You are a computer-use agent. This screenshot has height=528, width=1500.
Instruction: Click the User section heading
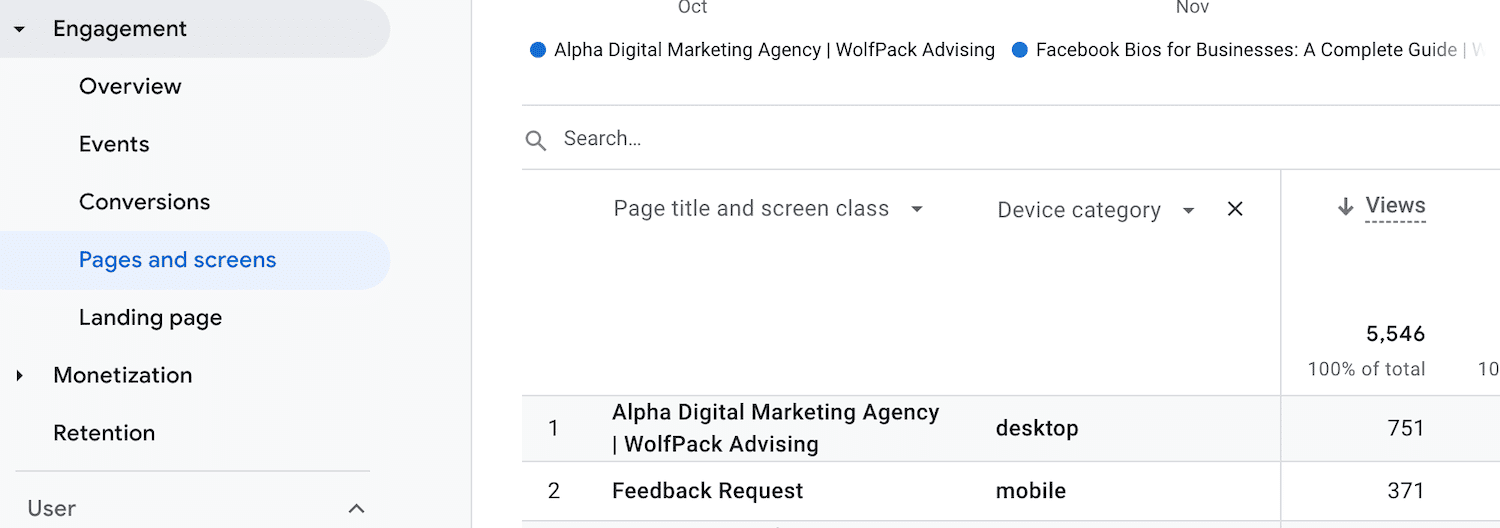[x=52, y=508]
